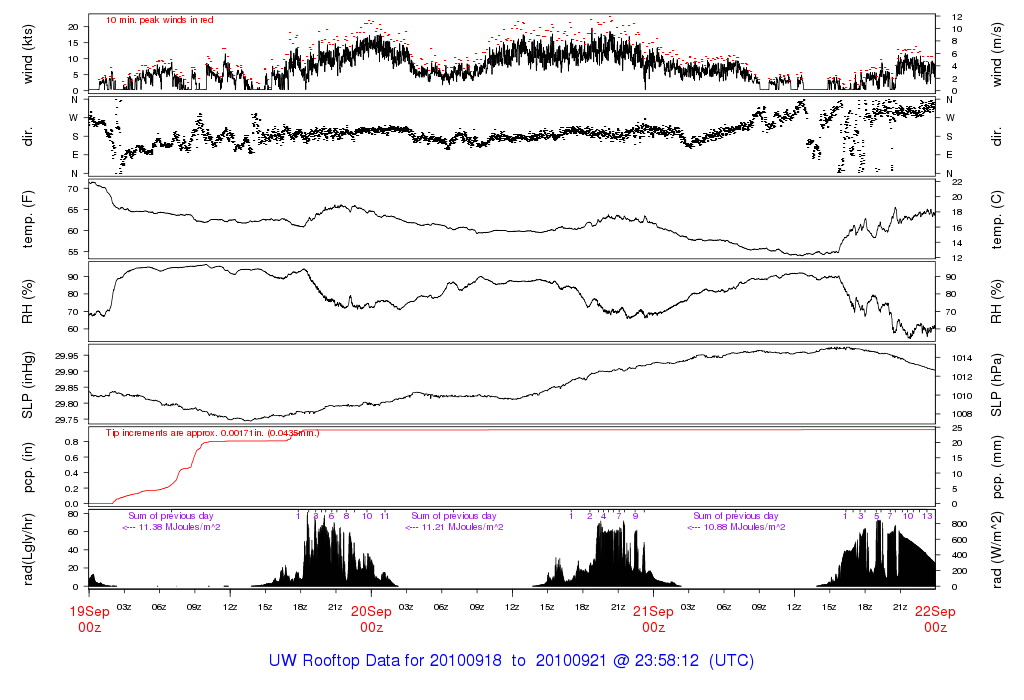Click the '29.90' pressure tick value
The image size is (1024, 700).
coord(67,372)
